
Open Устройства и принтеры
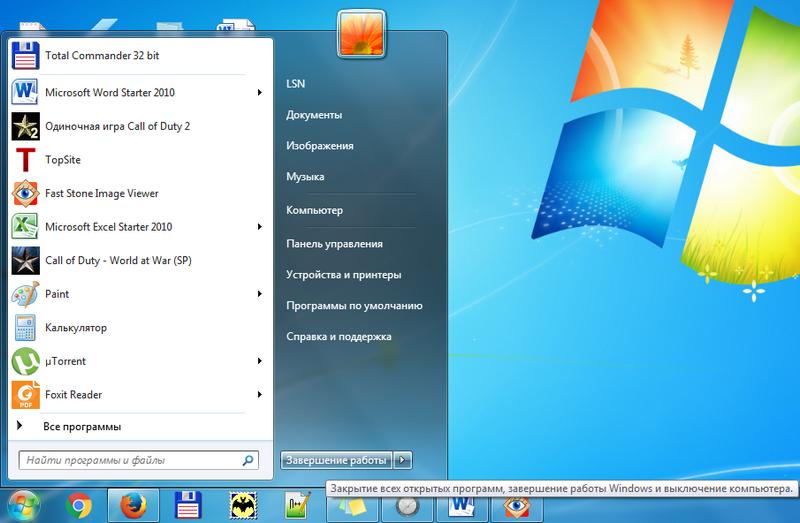pyautogui.click(x=343, y=275)
